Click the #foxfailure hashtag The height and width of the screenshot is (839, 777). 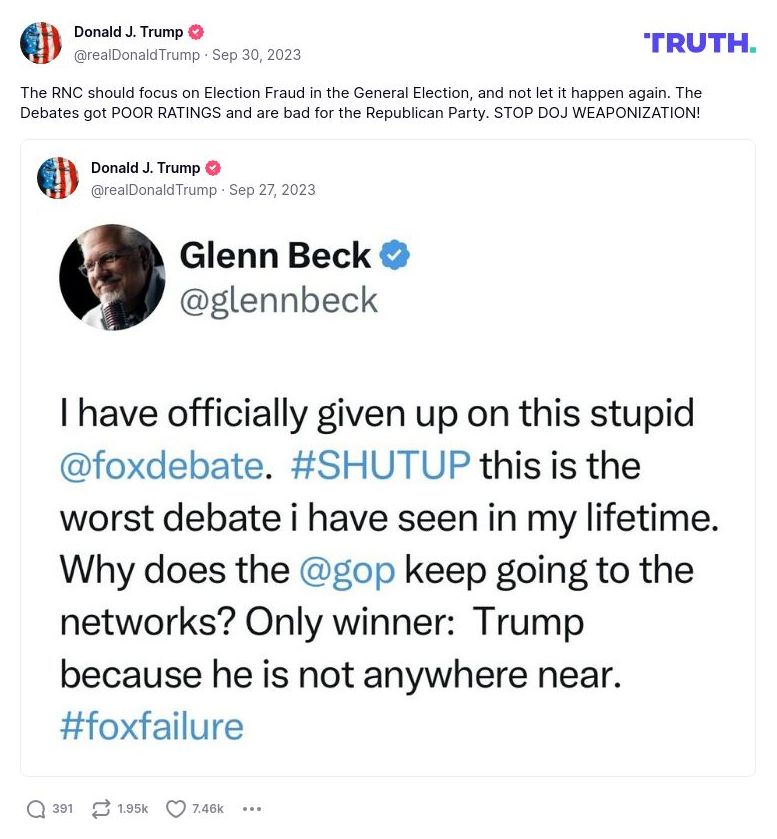[152, 726]
